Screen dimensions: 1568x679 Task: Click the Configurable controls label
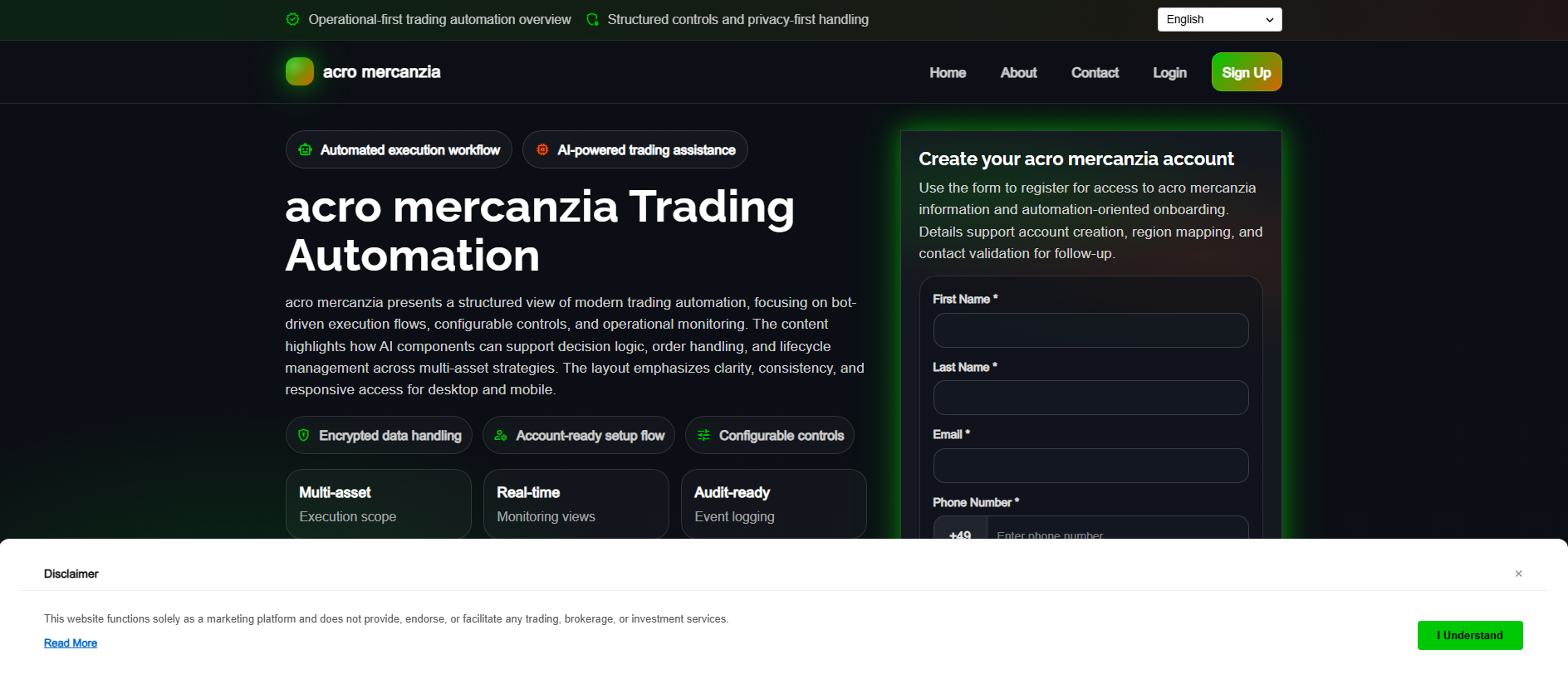782,436
